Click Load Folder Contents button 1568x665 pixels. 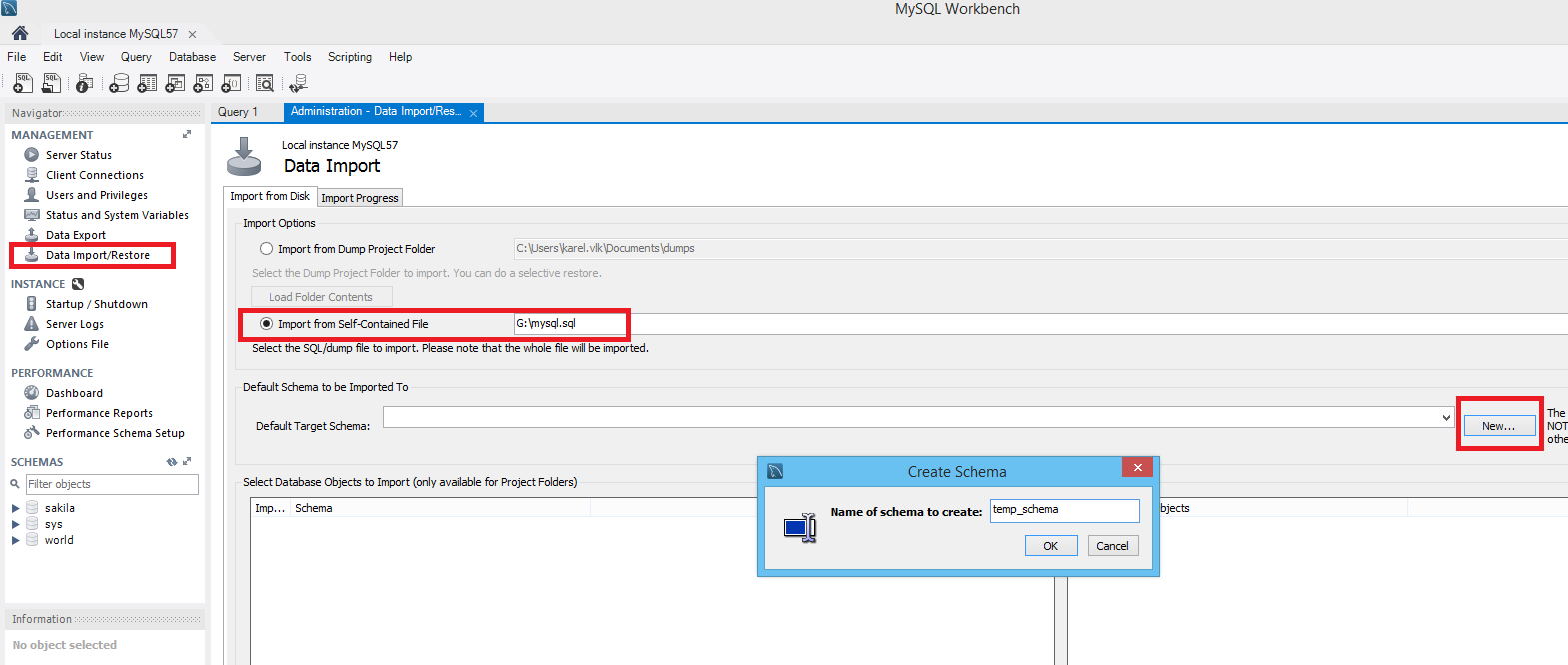point(321,297)
